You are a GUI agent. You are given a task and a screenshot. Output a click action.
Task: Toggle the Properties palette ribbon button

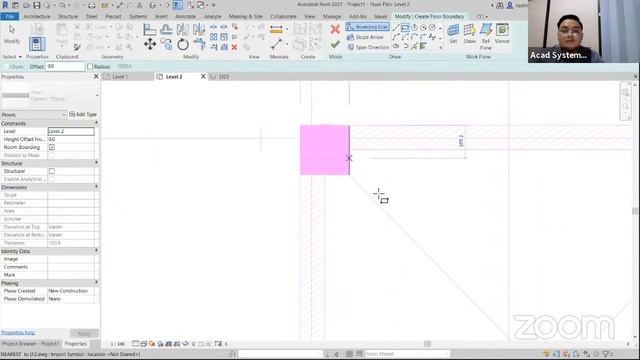pos(37,44)
